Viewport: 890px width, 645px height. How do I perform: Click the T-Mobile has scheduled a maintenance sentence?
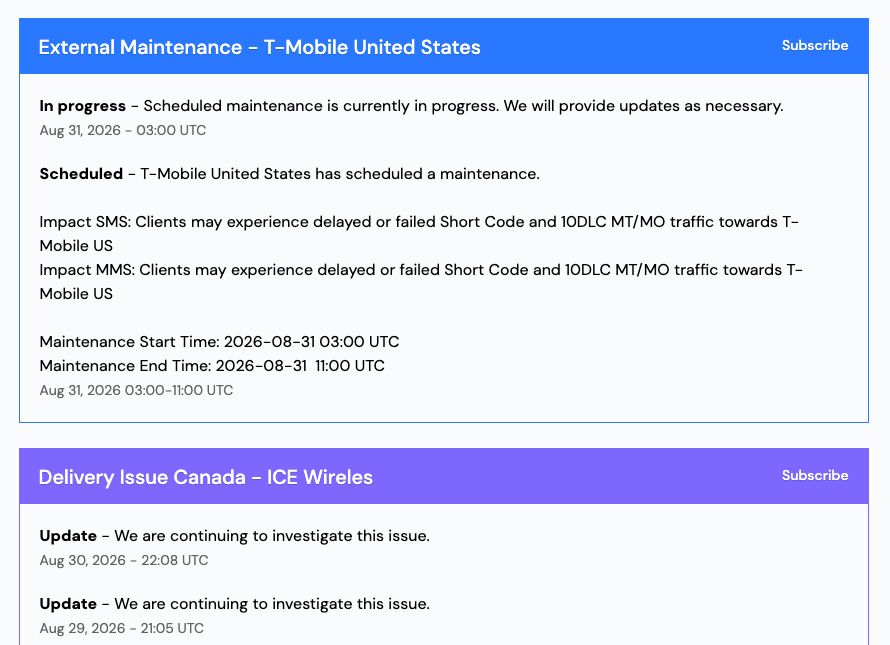coord(339,174)
